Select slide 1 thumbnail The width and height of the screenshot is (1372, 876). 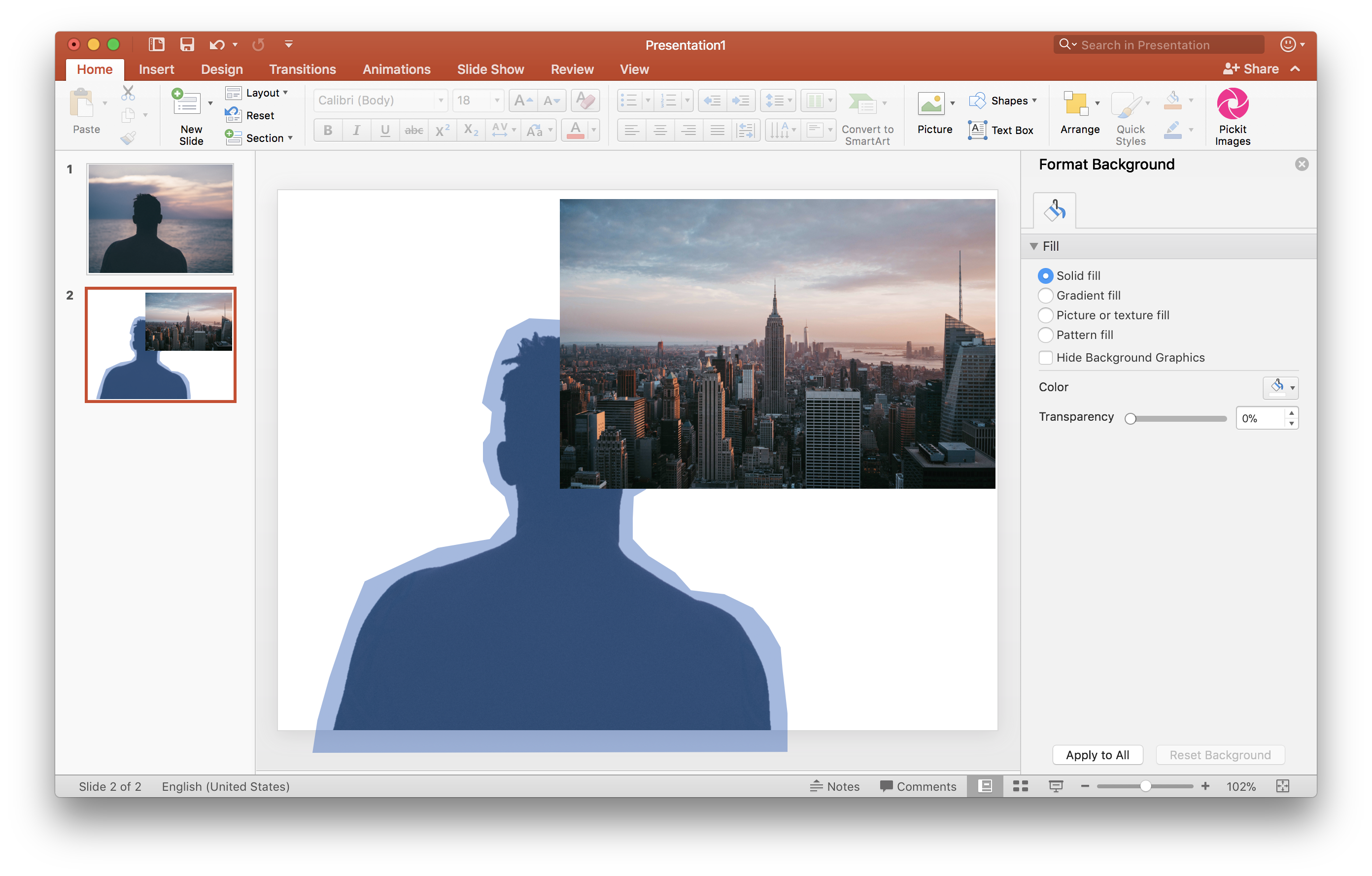pyautogui.click(x=160, y=219)
